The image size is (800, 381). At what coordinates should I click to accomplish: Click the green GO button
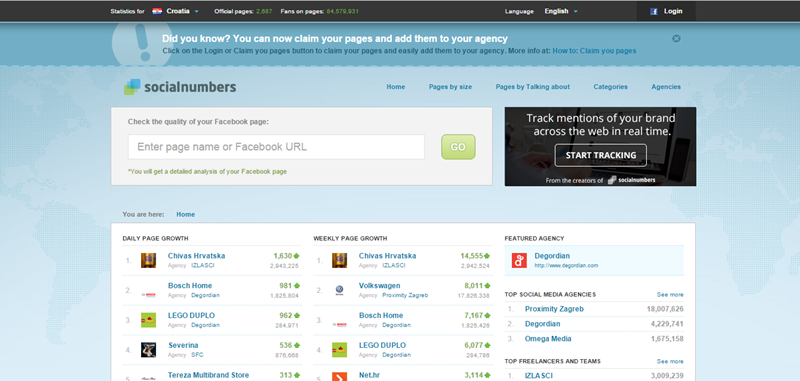(458, 147)
